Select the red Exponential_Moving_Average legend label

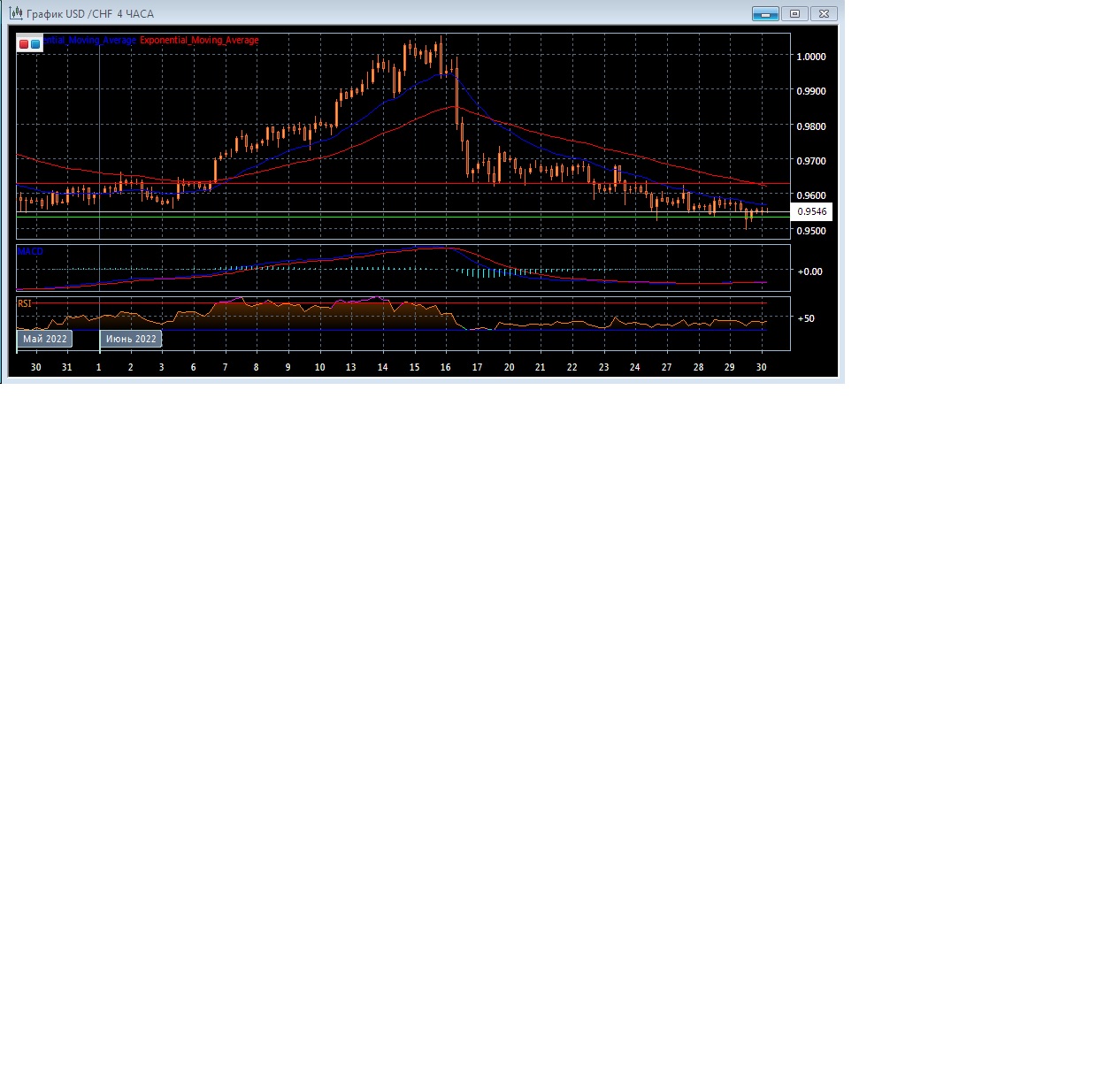coord(199,41)
